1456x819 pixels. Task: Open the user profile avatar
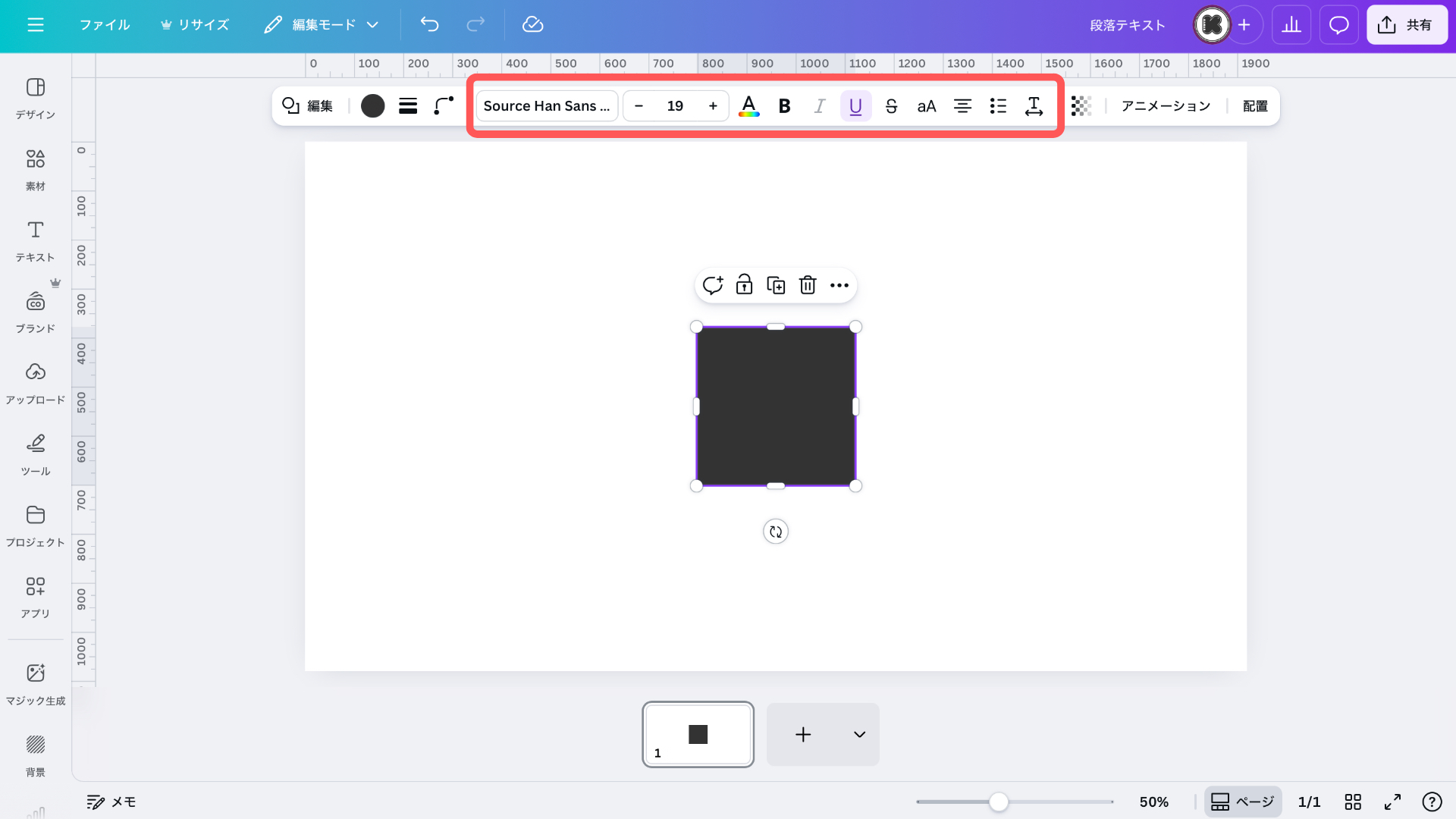tap(1211, 25)
